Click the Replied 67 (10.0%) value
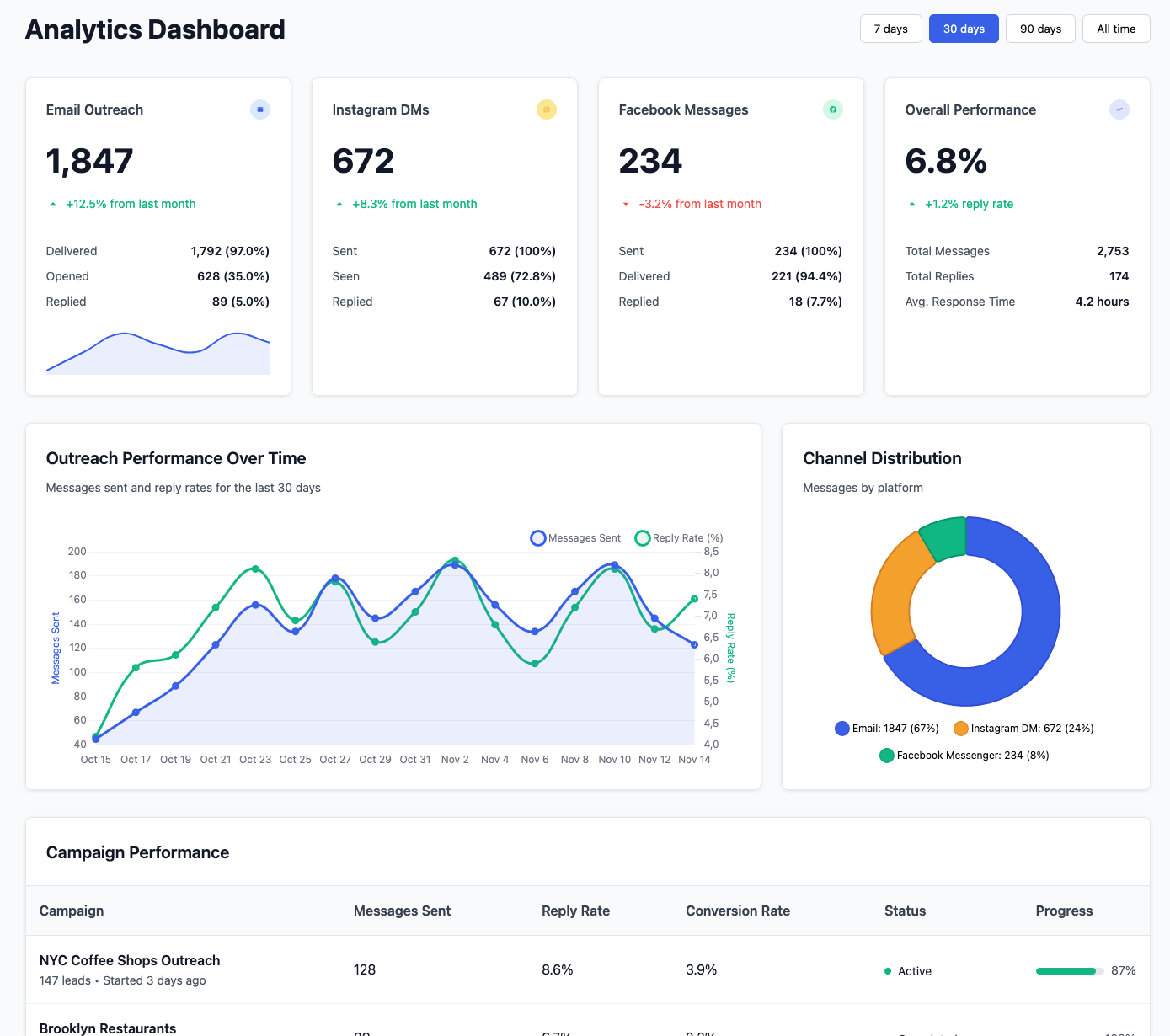The image size is (1170, 1036). pyautogui.click(x=525, y=302)
